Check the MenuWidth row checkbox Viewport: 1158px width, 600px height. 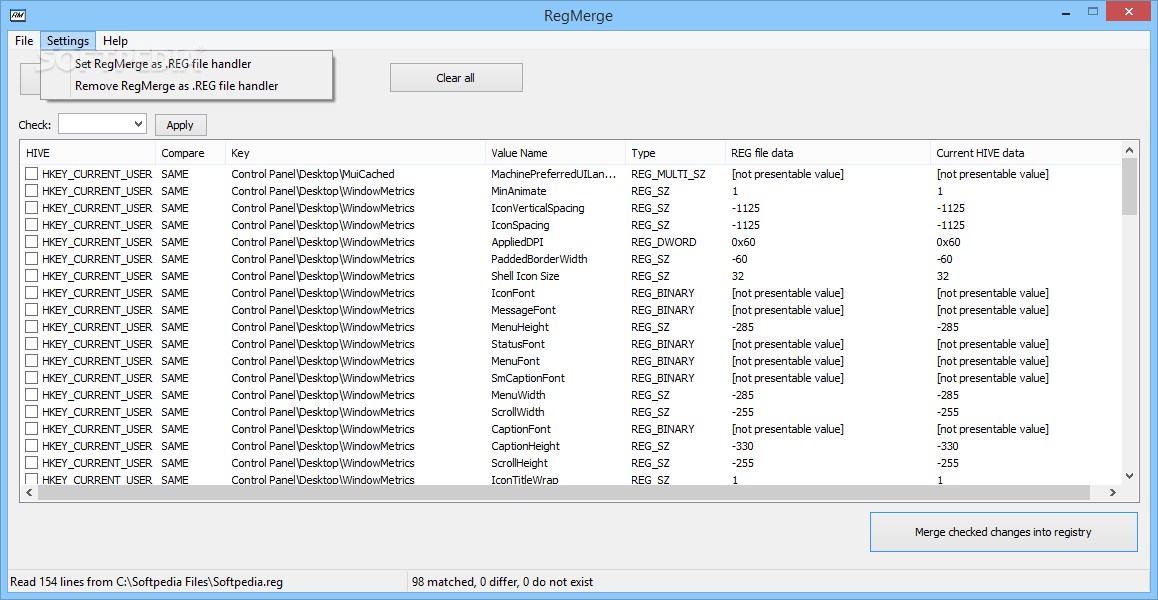pyautogui.click(x=32, y=395)
